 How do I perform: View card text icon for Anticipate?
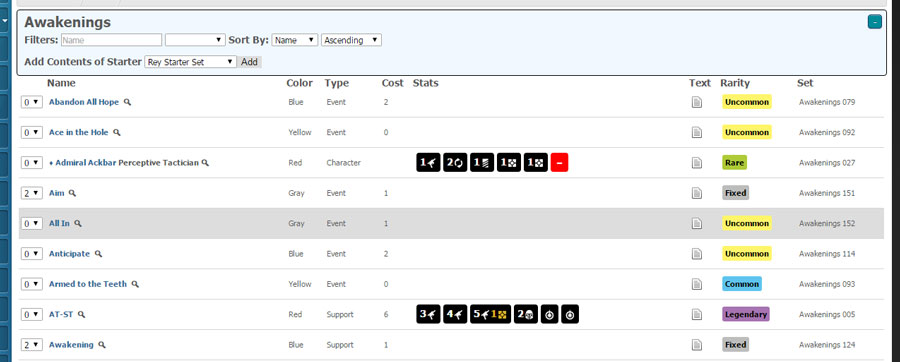[696, 254]
